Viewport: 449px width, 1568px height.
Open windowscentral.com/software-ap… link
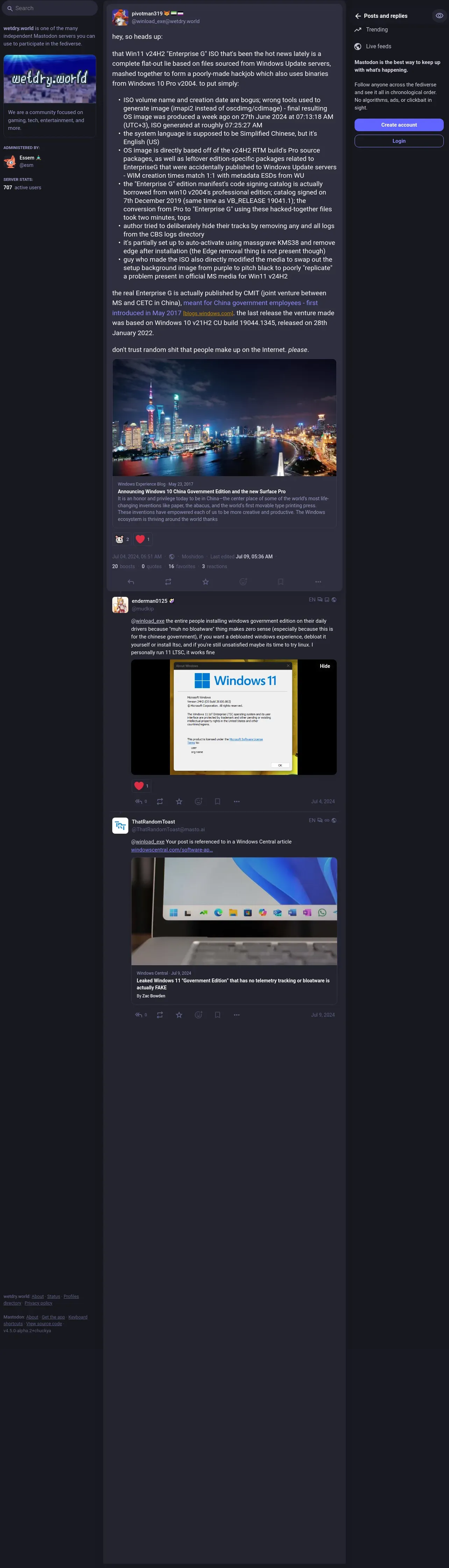tap(172, 850)
